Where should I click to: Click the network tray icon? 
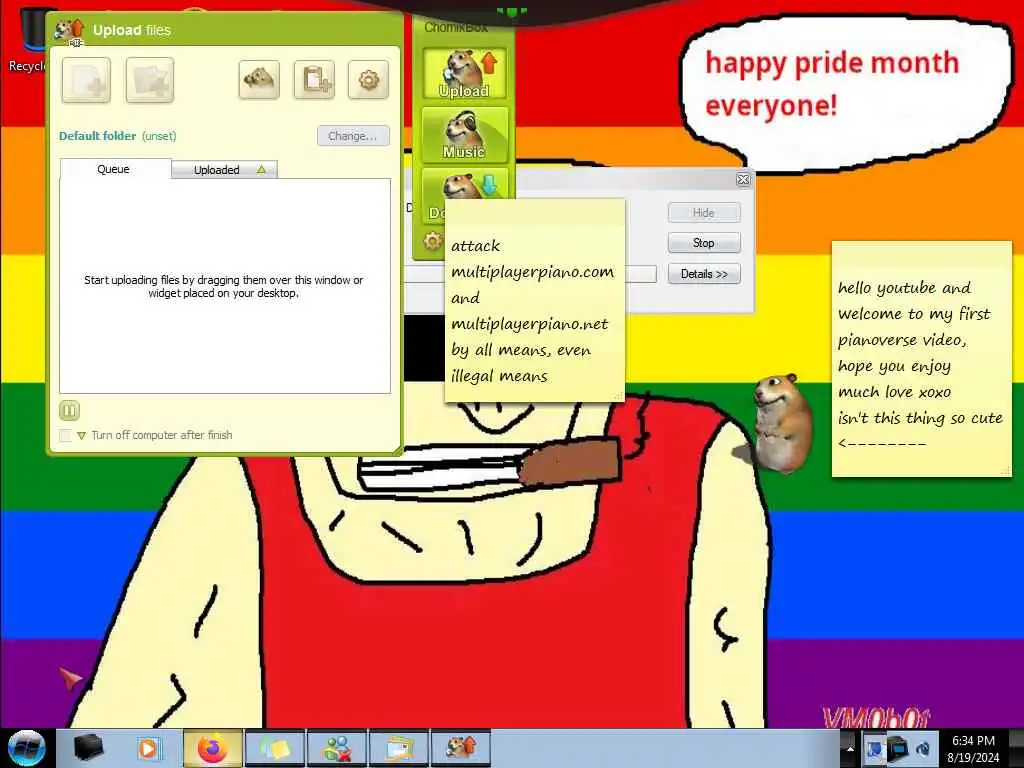pyautogui.click(x=874, y=748)
